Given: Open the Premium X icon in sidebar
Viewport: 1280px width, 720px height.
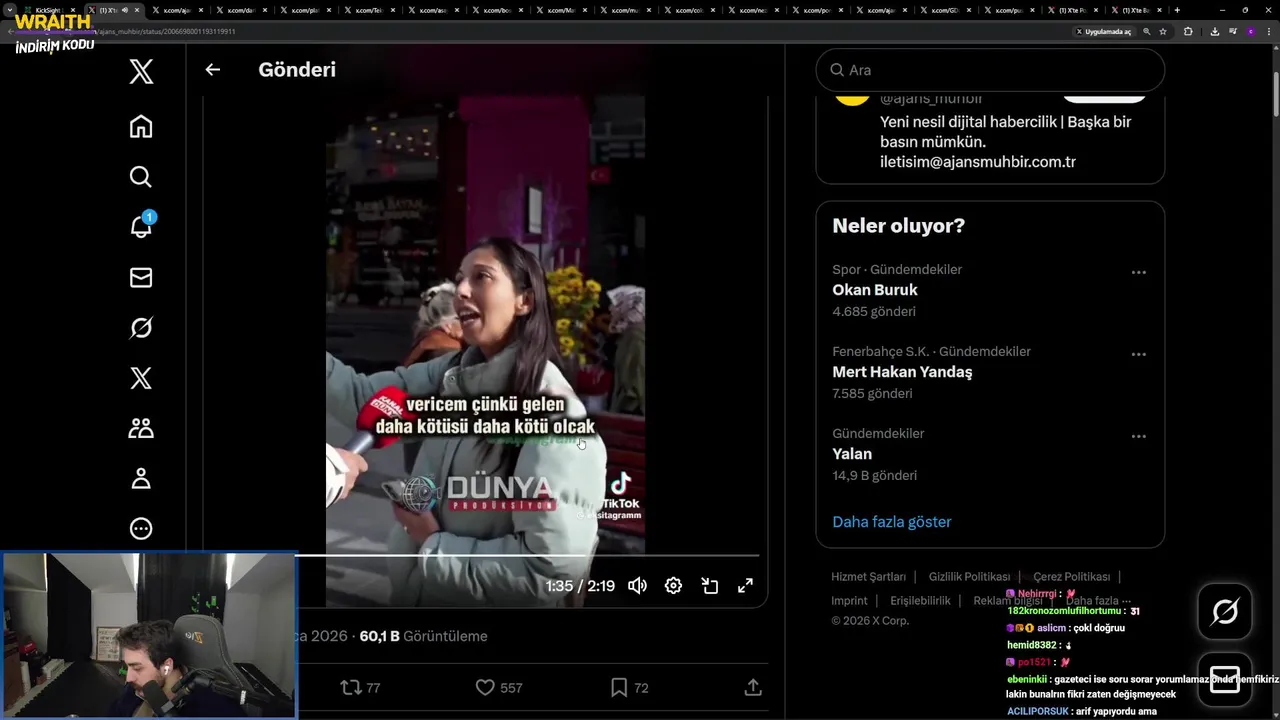Looking at the screenshot, I should (141, 378).
